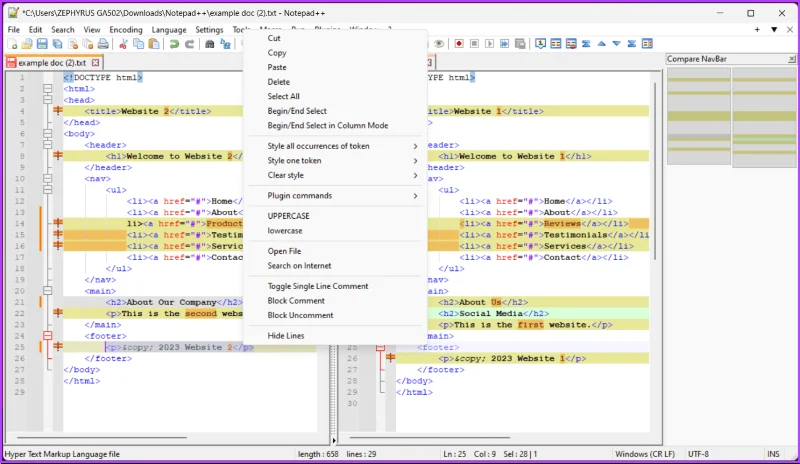Click the Windows (CR LF) status entry

coord(645,454)
